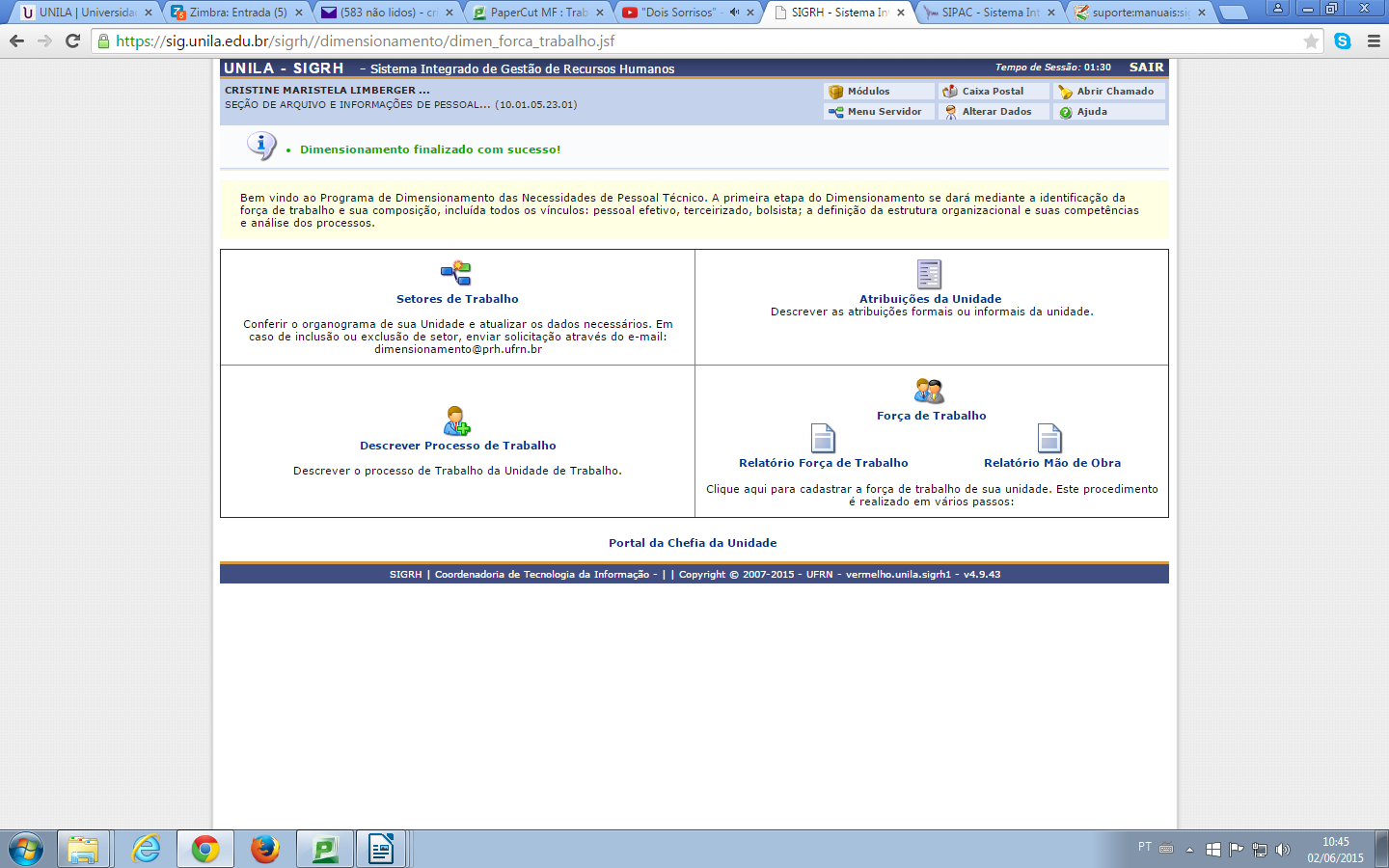This screenshot has height=868, width=1389.
Task: Click the Setores de Trabalho organogram icon
Action: 456,273
